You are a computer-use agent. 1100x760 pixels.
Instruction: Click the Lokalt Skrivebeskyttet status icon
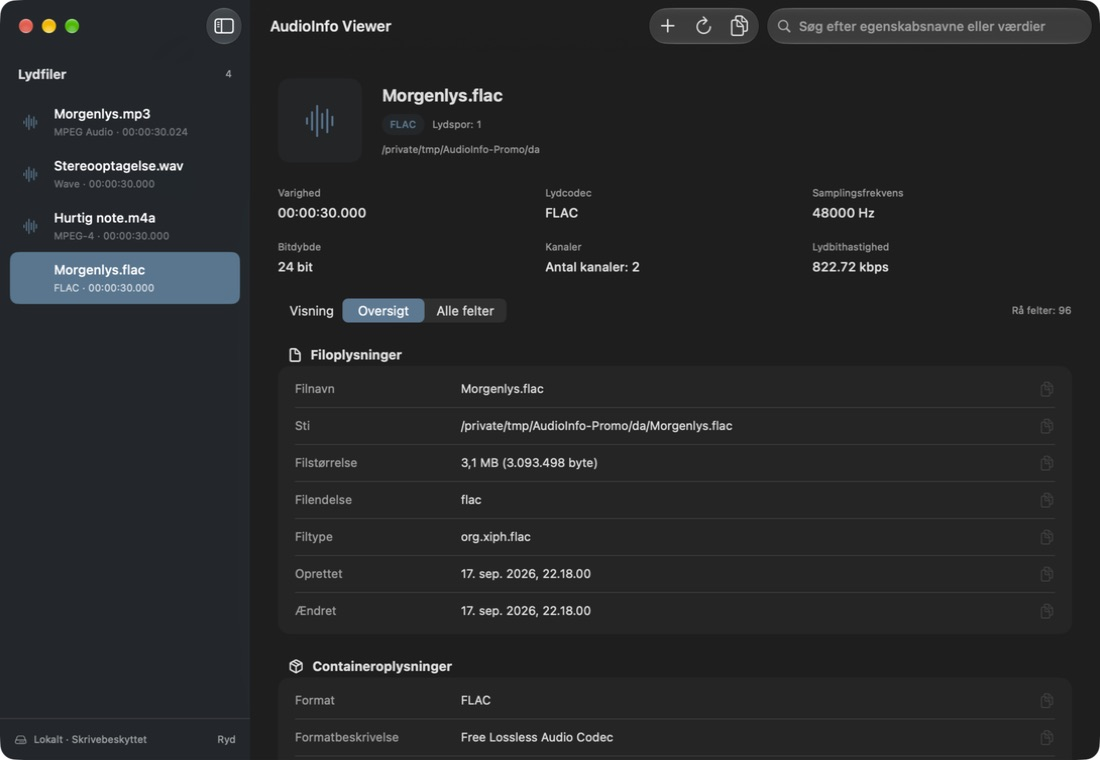pos(21,740)
